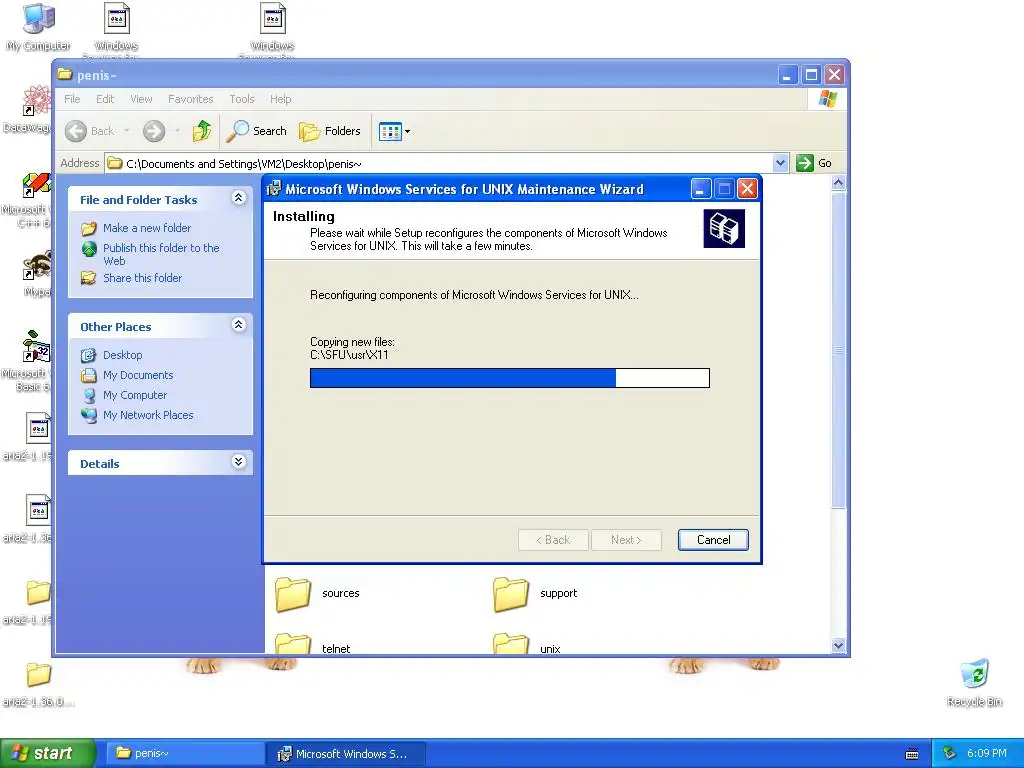Open My Documents from Other Places
Image resolution: width=1024 pixels, height=768 pixels.
pyautogui.click(x=138, y=375)
